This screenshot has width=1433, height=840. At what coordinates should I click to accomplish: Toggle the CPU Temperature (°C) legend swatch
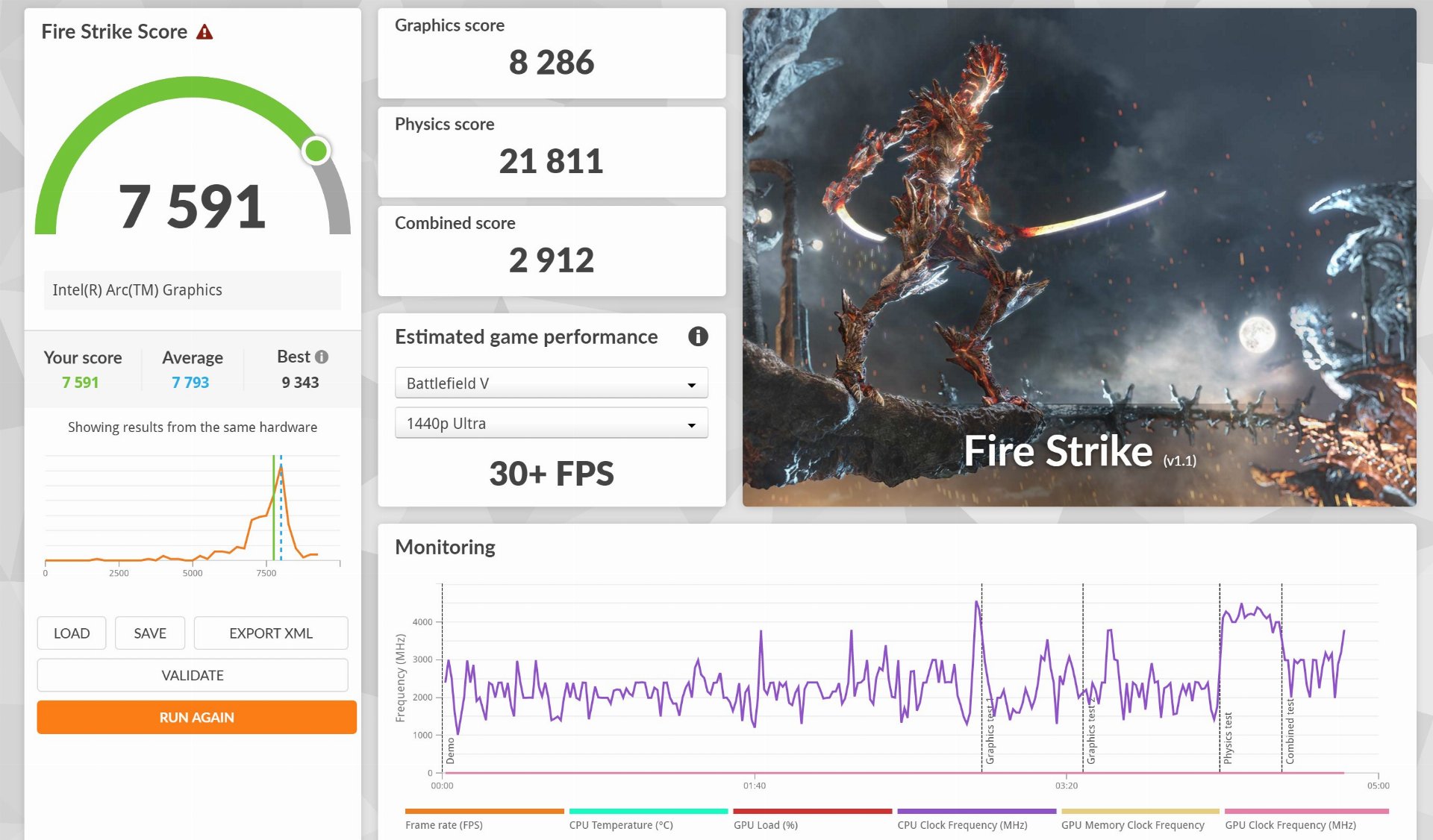(649, 811)
